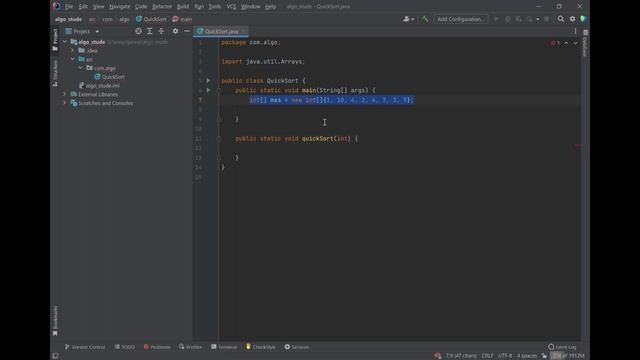Open the Navigate menu

tap(119, 7)
